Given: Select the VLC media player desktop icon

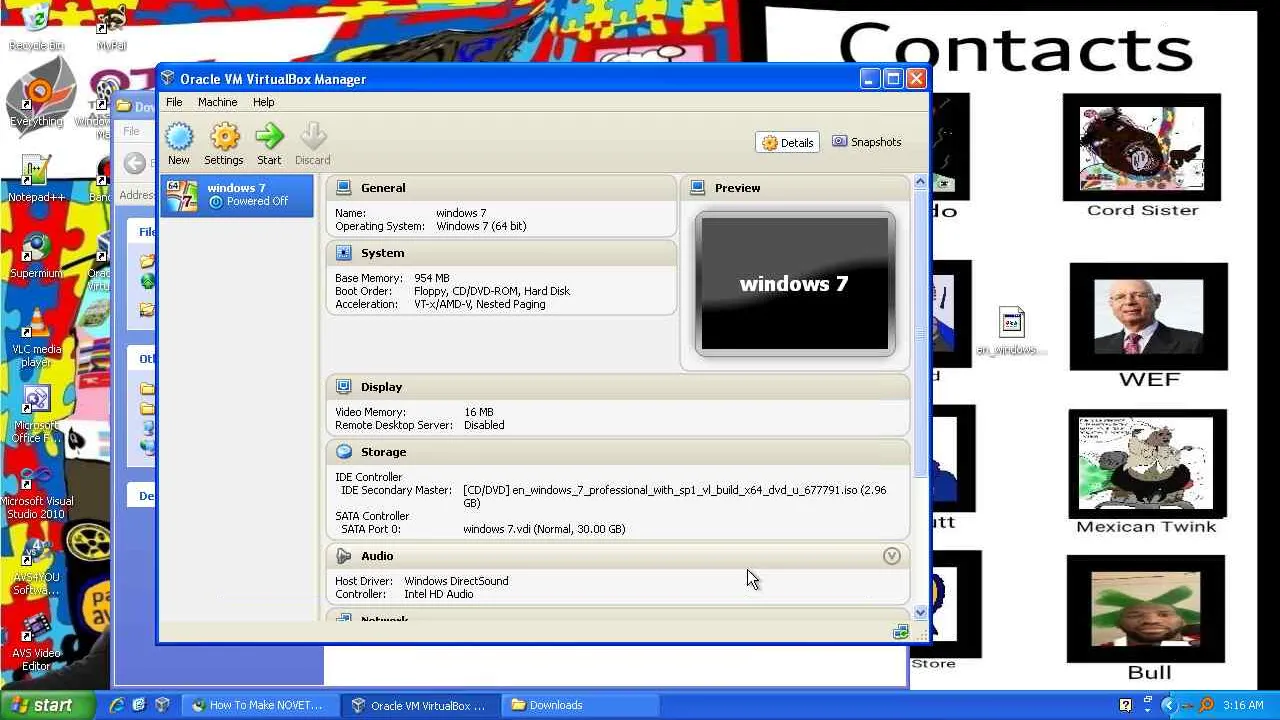Looking at the screenshot, I should click(36, 338).
